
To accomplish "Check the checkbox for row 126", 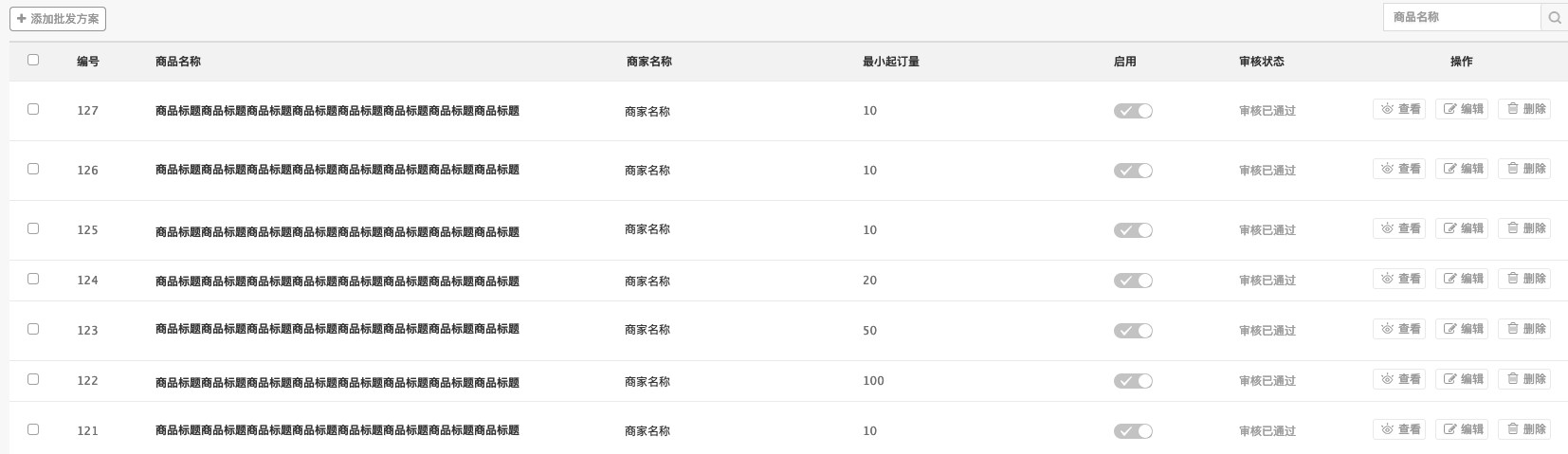I will point(33,169).
